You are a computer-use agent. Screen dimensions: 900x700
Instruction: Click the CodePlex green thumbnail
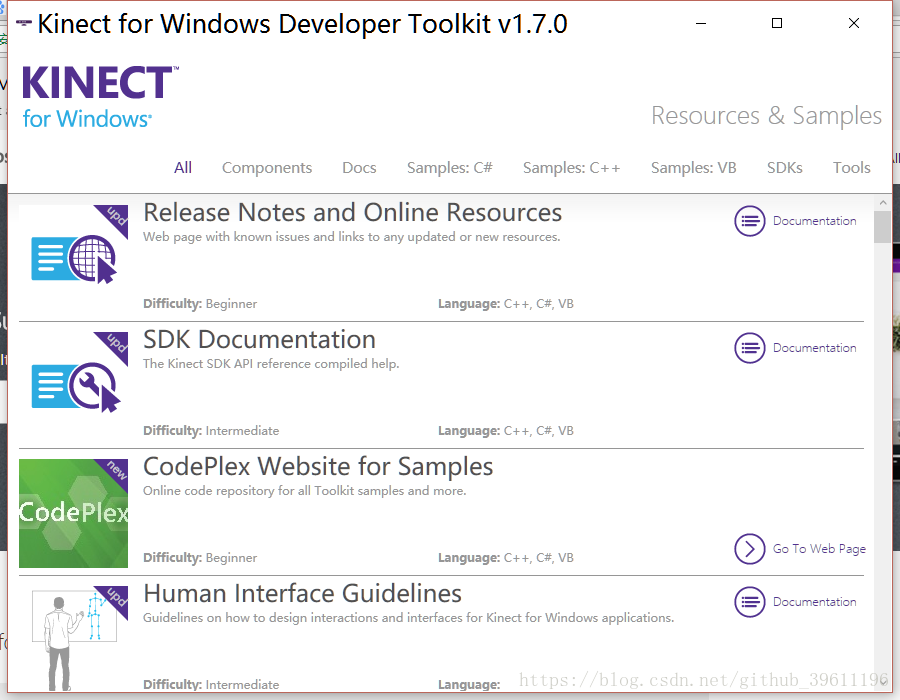pos(73,514)
